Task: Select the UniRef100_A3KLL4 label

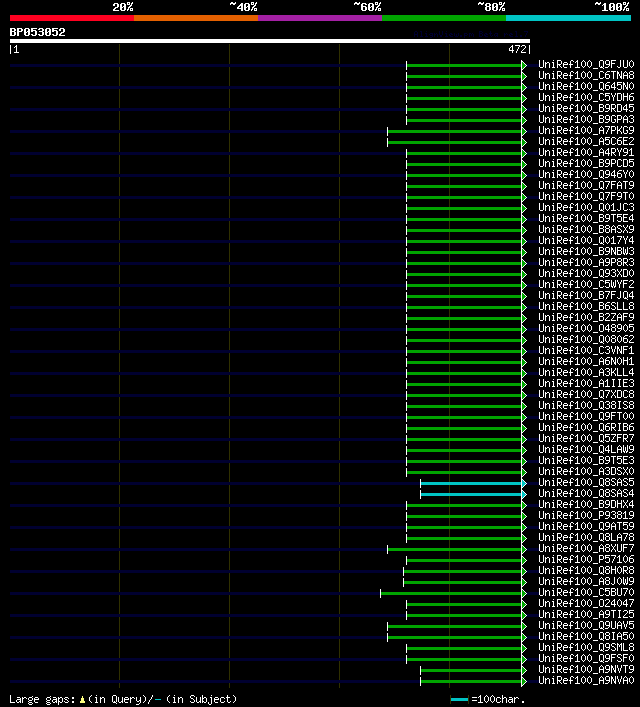Action: [x=586, y=372]
